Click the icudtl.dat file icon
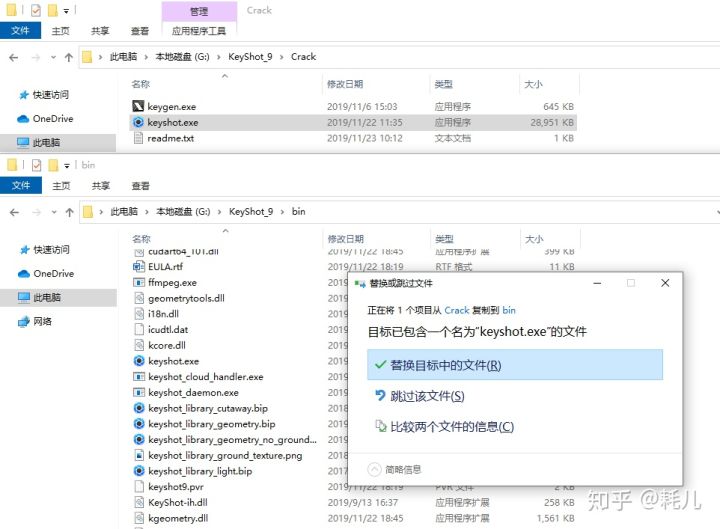This screenshot has height=529, width=720. tap(139, 329)
